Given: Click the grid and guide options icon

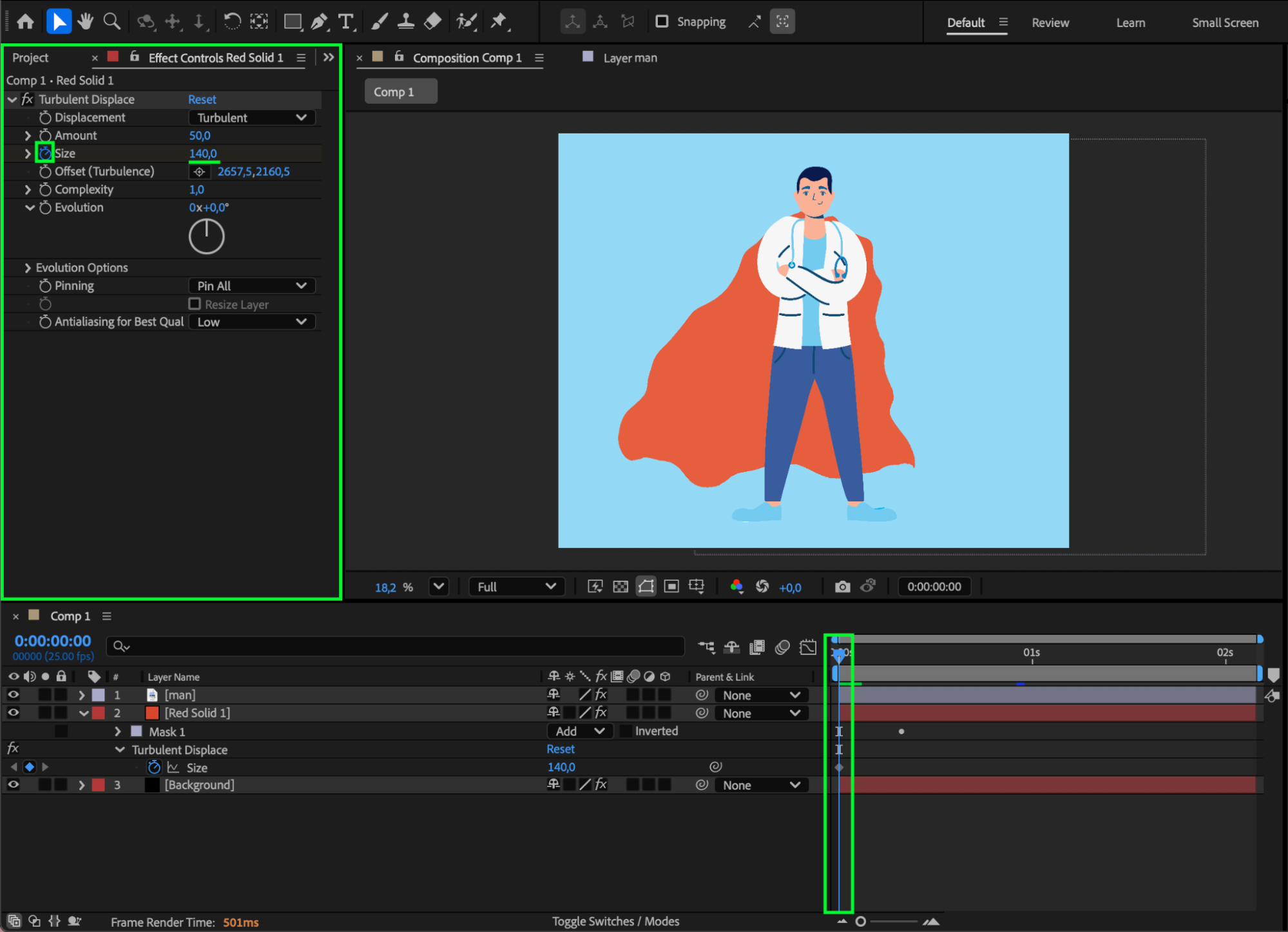Looking at the screenshot, I should pos(697,587).
